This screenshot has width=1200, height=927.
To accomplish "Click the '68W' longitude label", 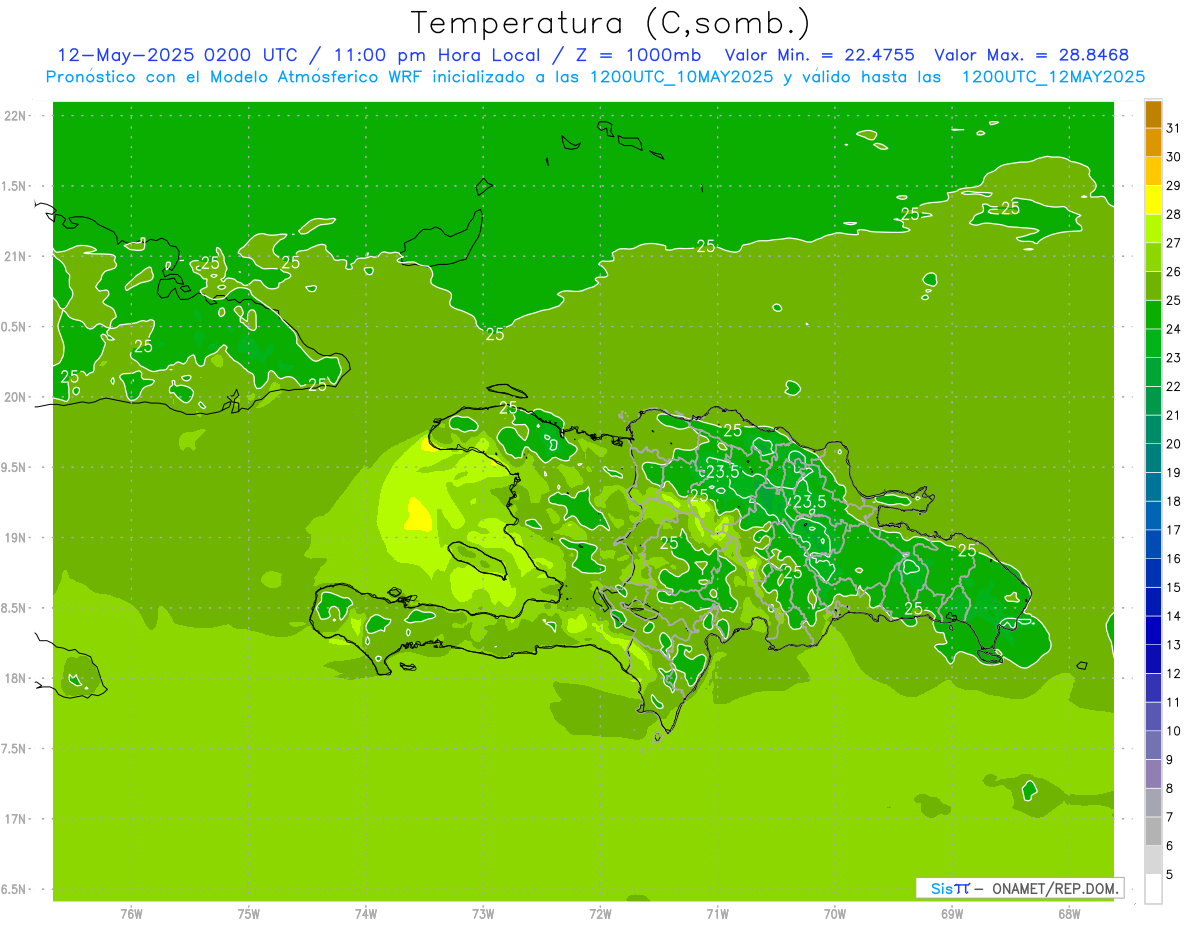I will (x=1068, y=914).
